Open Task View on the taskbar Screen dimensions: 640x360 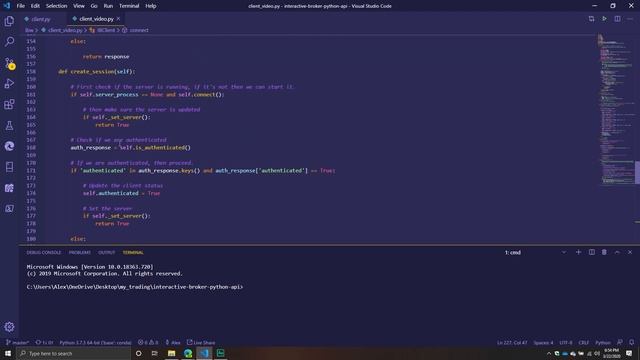tap(155, 353)
